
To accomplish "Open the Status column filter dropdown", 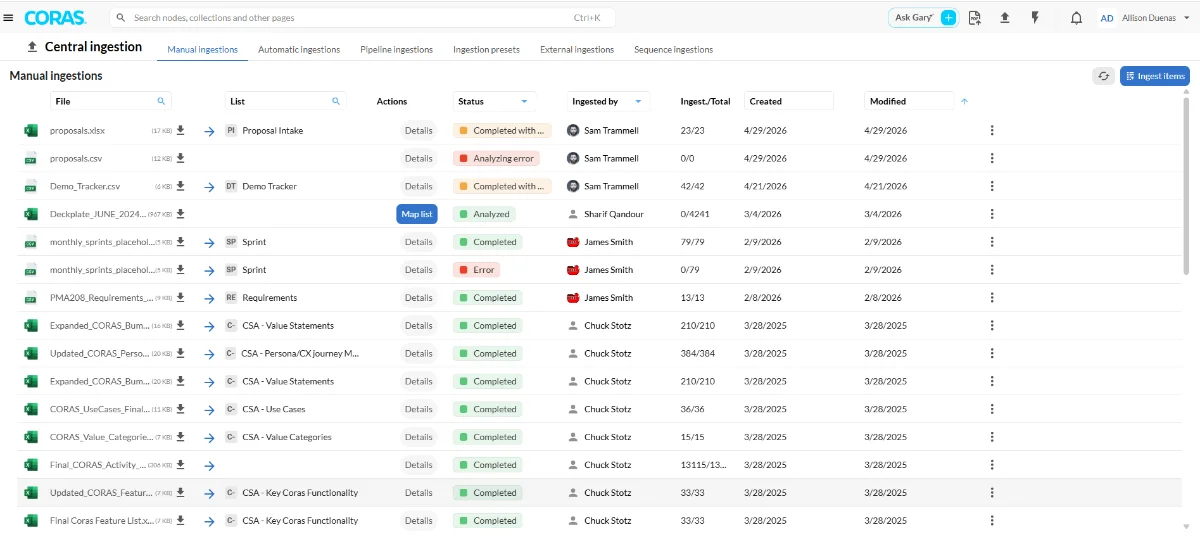I will [x=524, y=101].
